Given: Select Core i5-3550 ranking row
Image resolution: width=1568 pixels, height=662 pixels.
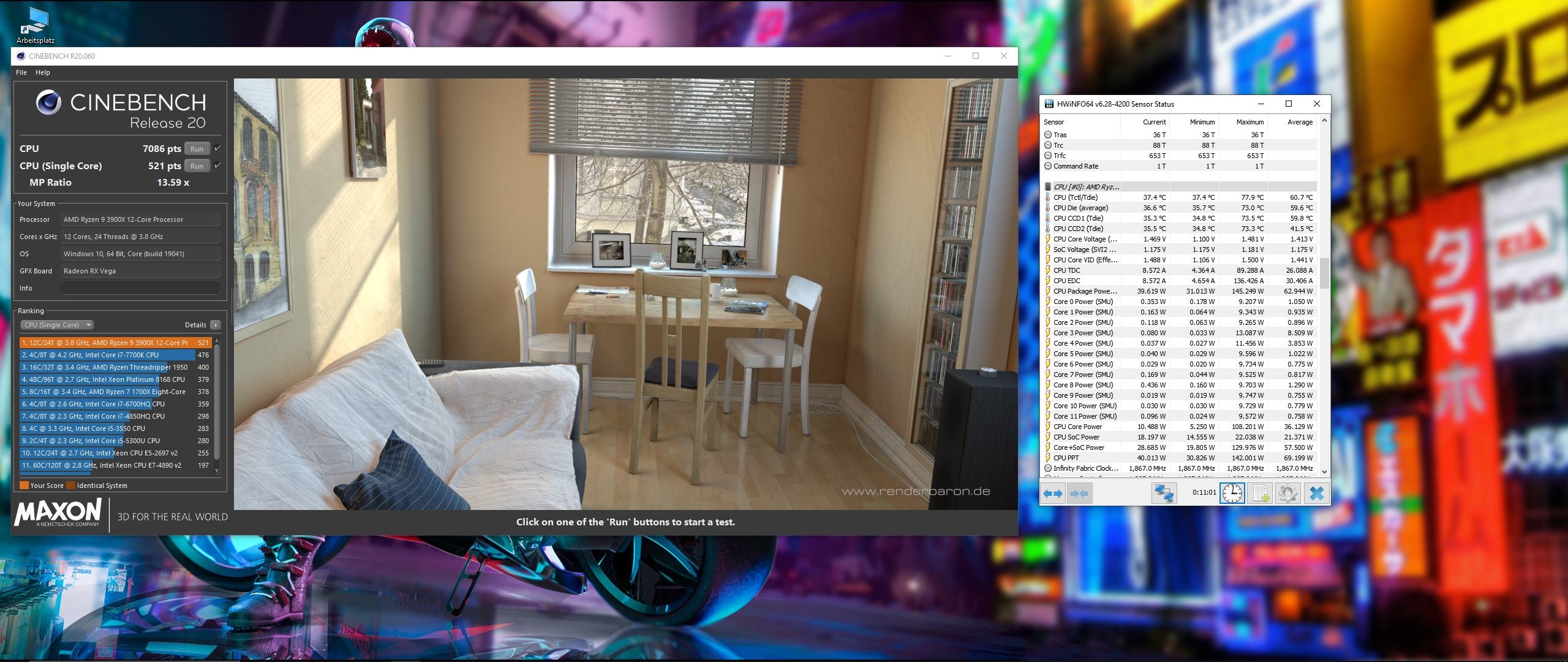Looking at the screenshot, I should pos(115,428).
